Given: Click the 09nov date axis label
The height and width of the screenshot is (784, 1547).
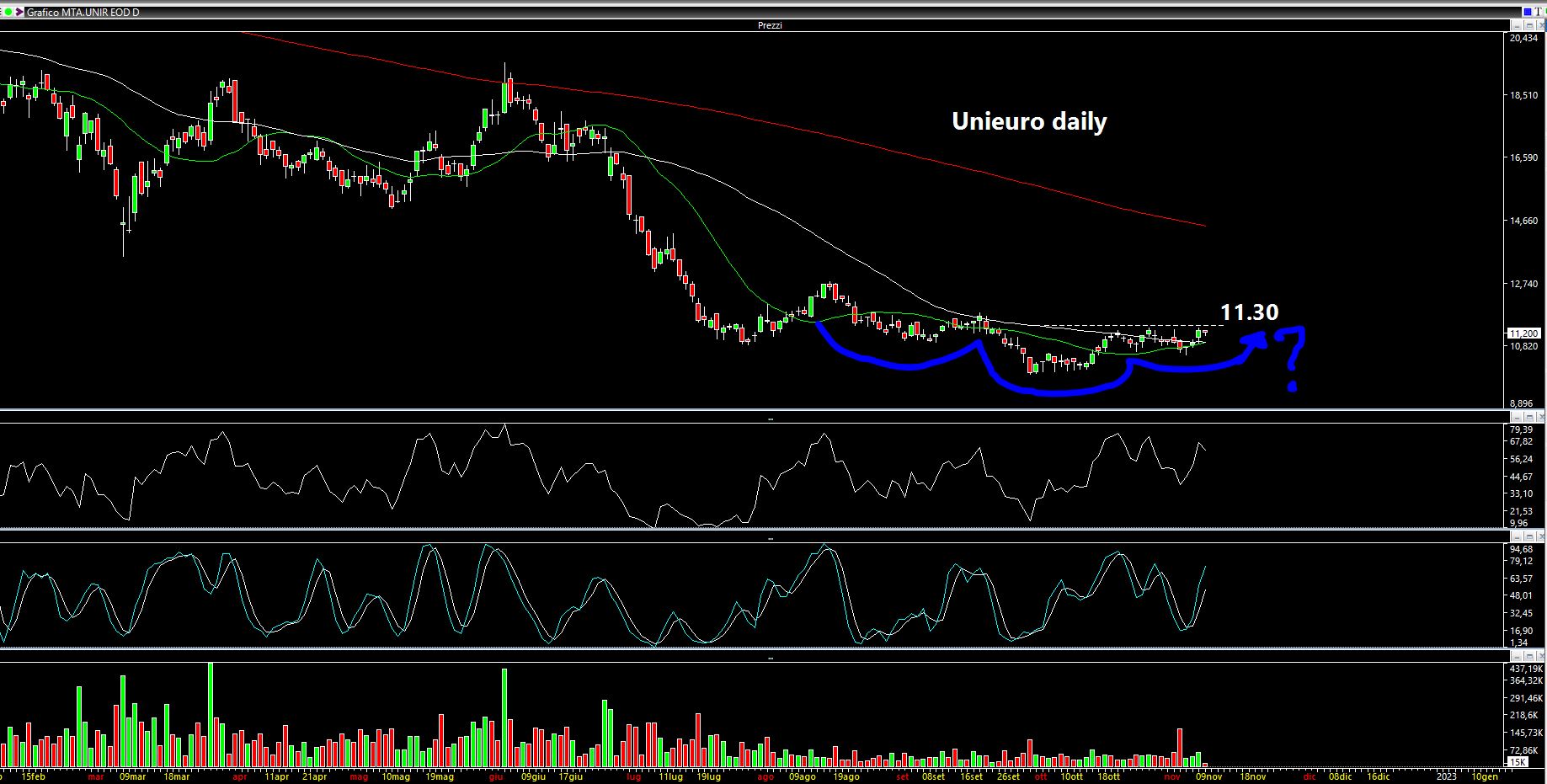Looking at the screenshot, I should coord(1209,777).
